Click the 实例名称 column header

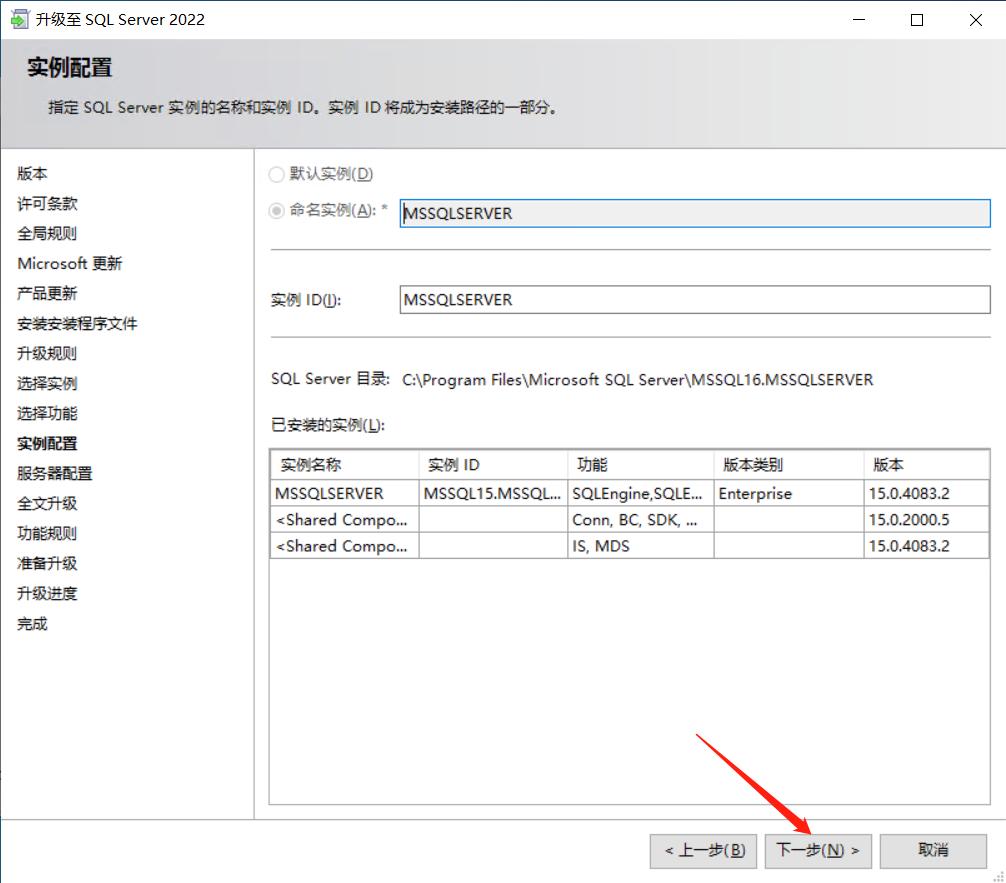click(345, 465)
